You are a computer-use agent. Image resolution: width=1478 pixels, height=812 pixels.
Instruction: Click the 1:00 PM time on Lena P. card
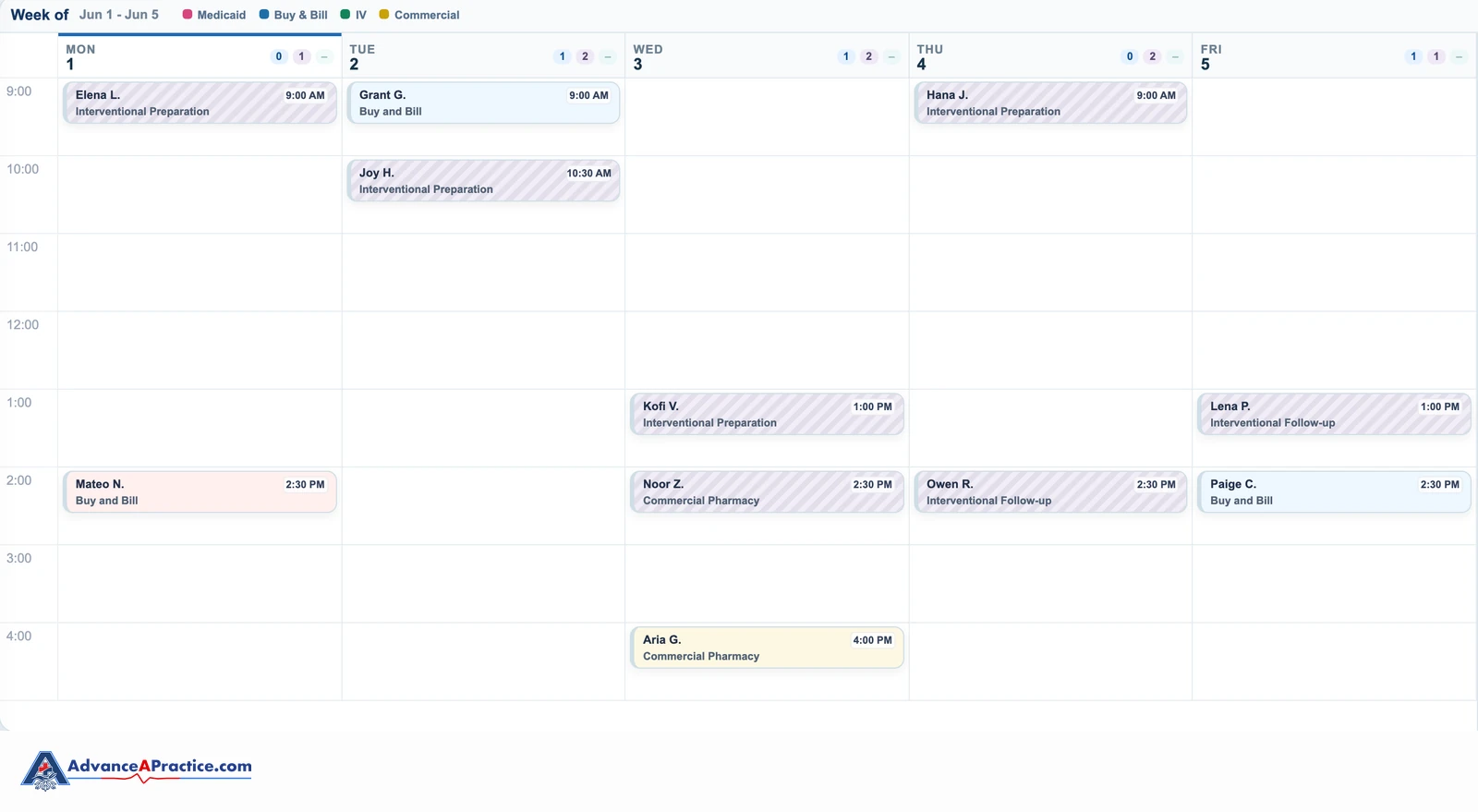click(x=1439, y=406)
